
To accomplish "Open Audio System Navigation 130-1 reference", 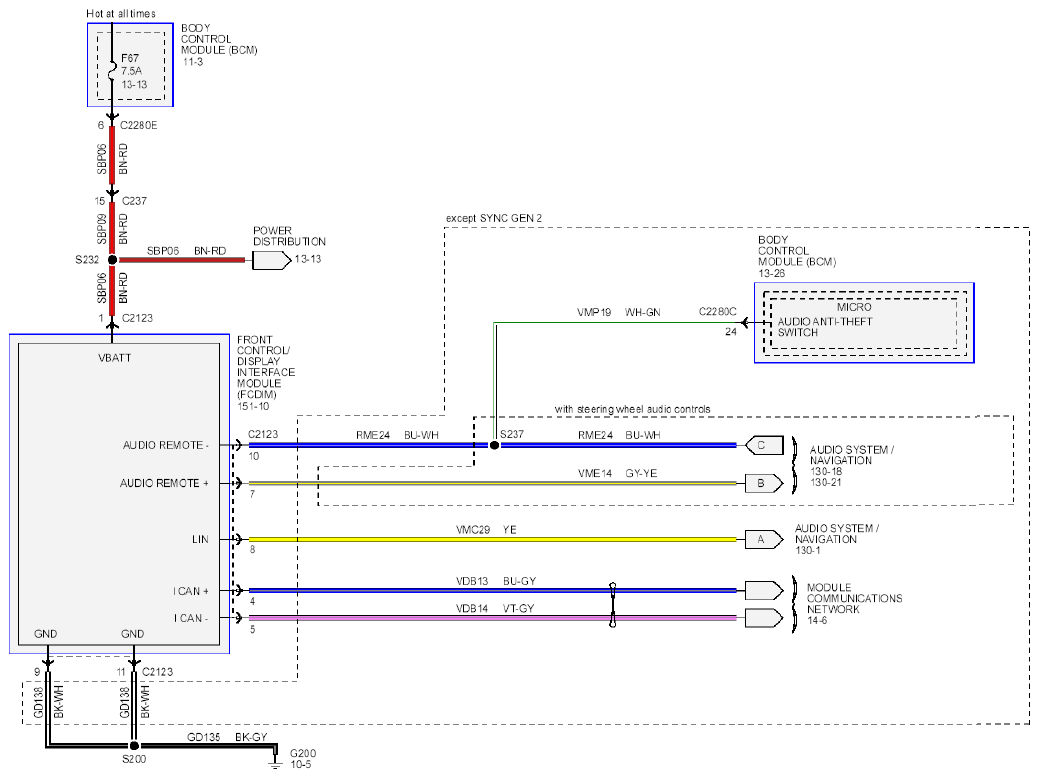I will 836,539.
